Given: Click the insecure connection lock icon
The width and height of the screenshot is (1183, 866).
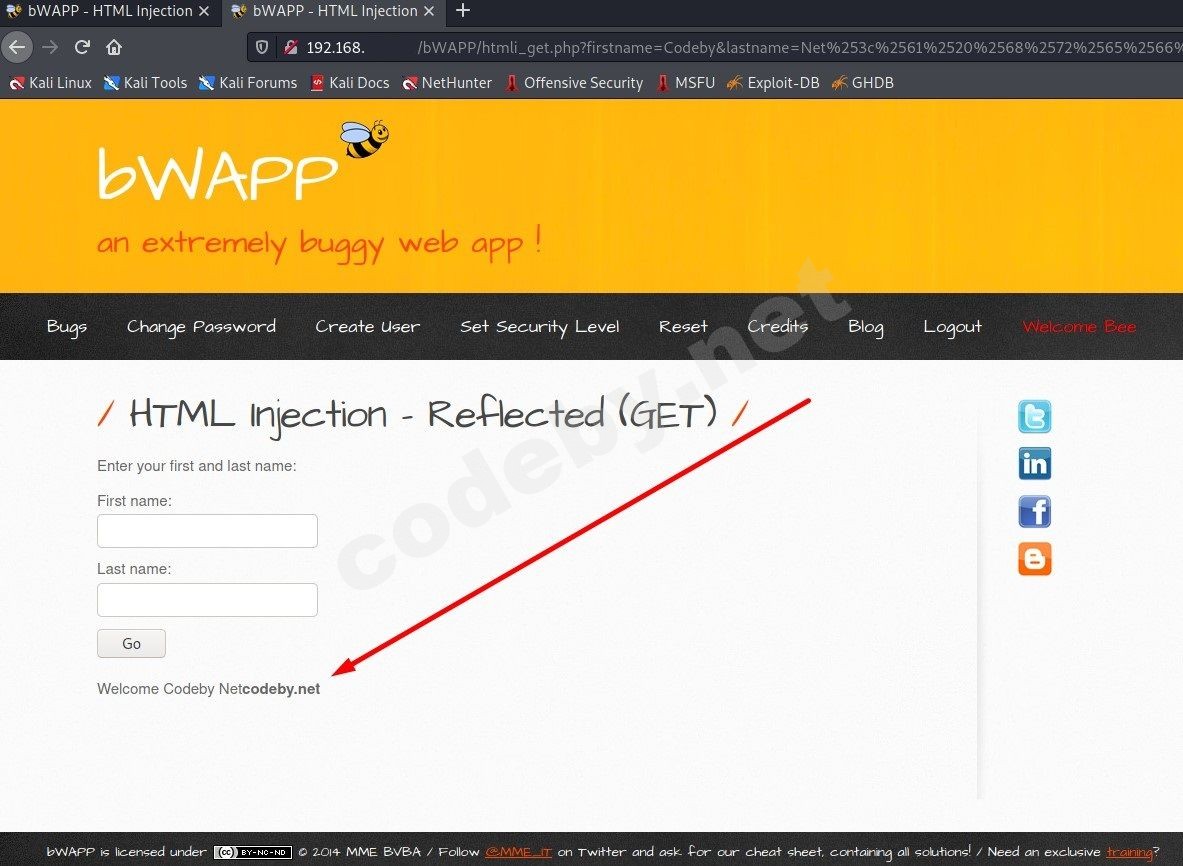Looking at the screenshot, I should 290,48.
